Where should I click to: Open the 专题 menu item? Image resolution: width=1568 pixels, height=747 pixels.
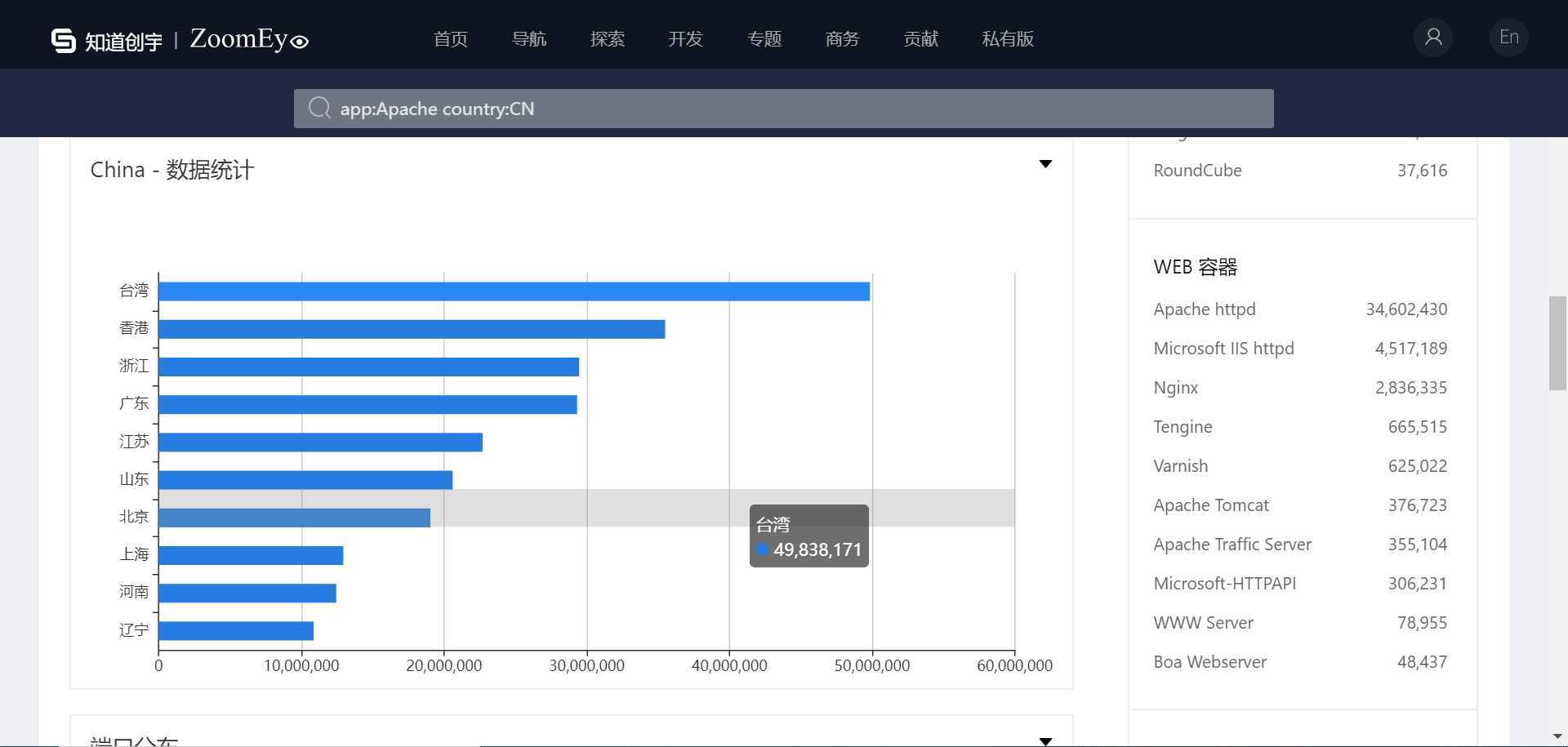764,39
